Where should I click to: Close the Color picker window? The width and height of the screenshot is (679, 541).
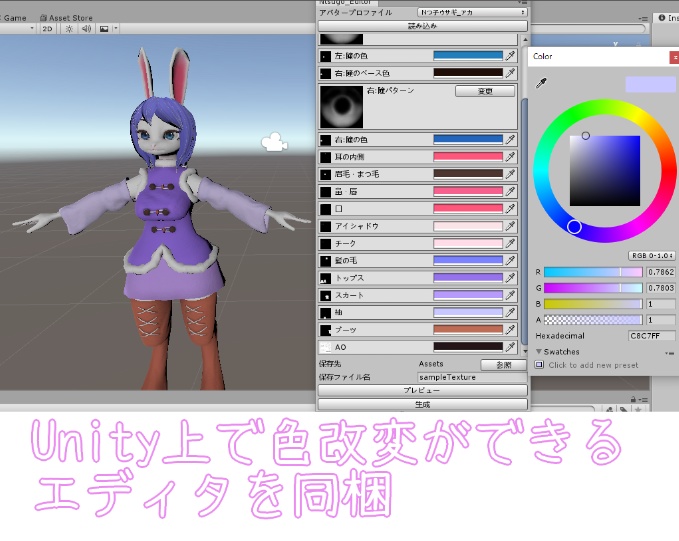click(675, 57)
